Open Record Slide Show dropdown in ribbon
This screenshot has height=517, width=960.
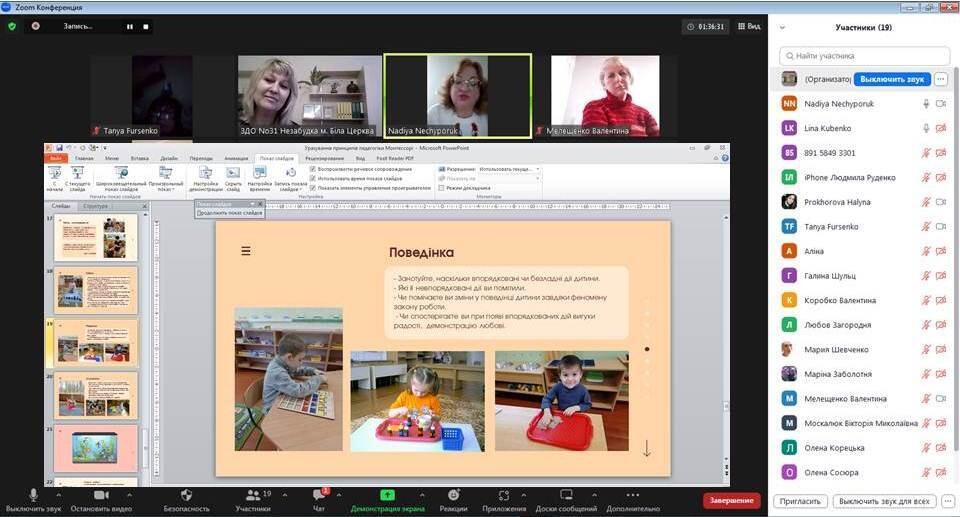click(x=291, y=178)
